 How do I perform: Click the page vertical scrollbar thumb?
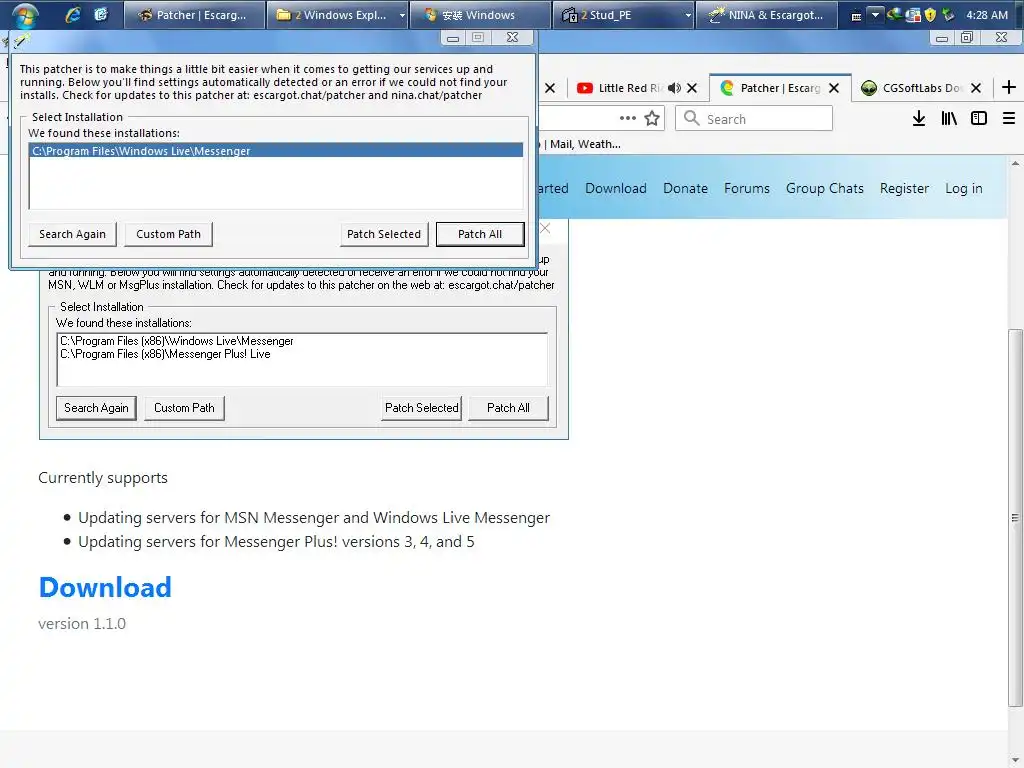tap(1016, 517)
